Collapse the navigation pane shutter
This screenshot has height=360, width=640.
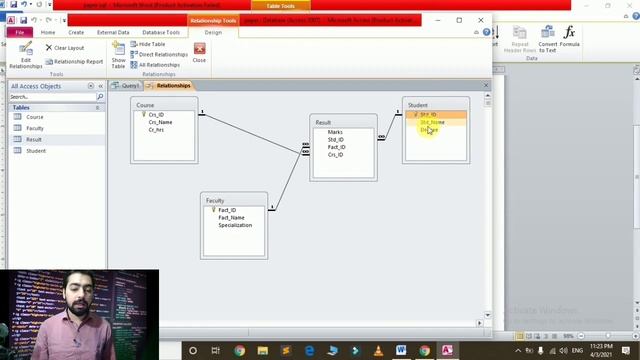tap(100, 86)
